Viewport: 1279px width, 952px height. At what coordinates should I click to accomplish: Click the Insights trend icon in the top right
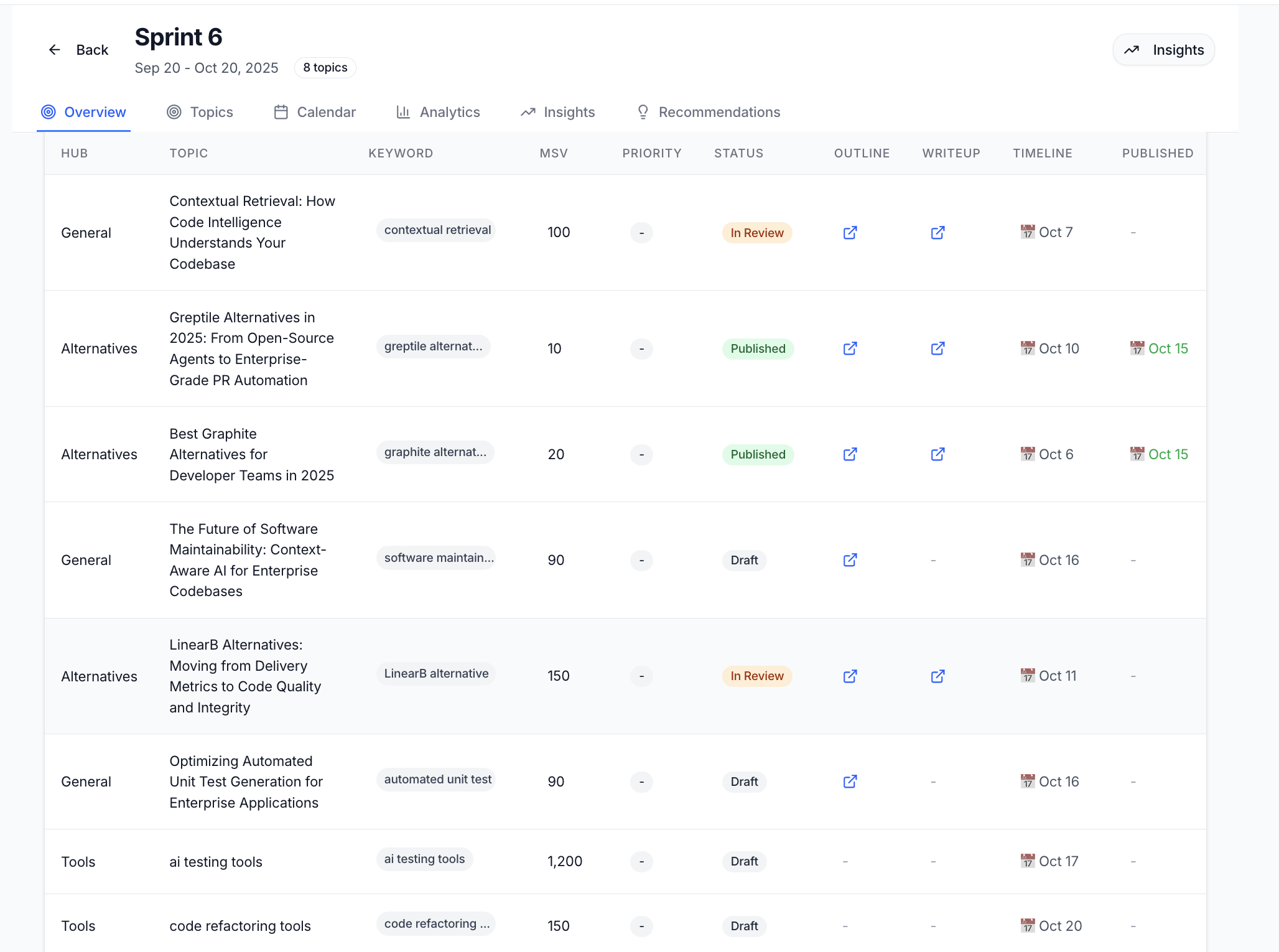pos(1132,49)
